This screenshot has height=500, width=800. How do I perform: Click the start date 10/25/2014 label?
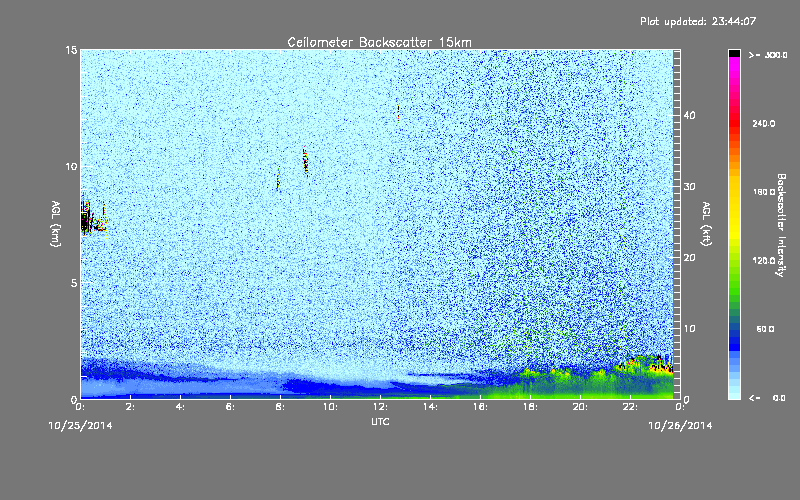81,426
